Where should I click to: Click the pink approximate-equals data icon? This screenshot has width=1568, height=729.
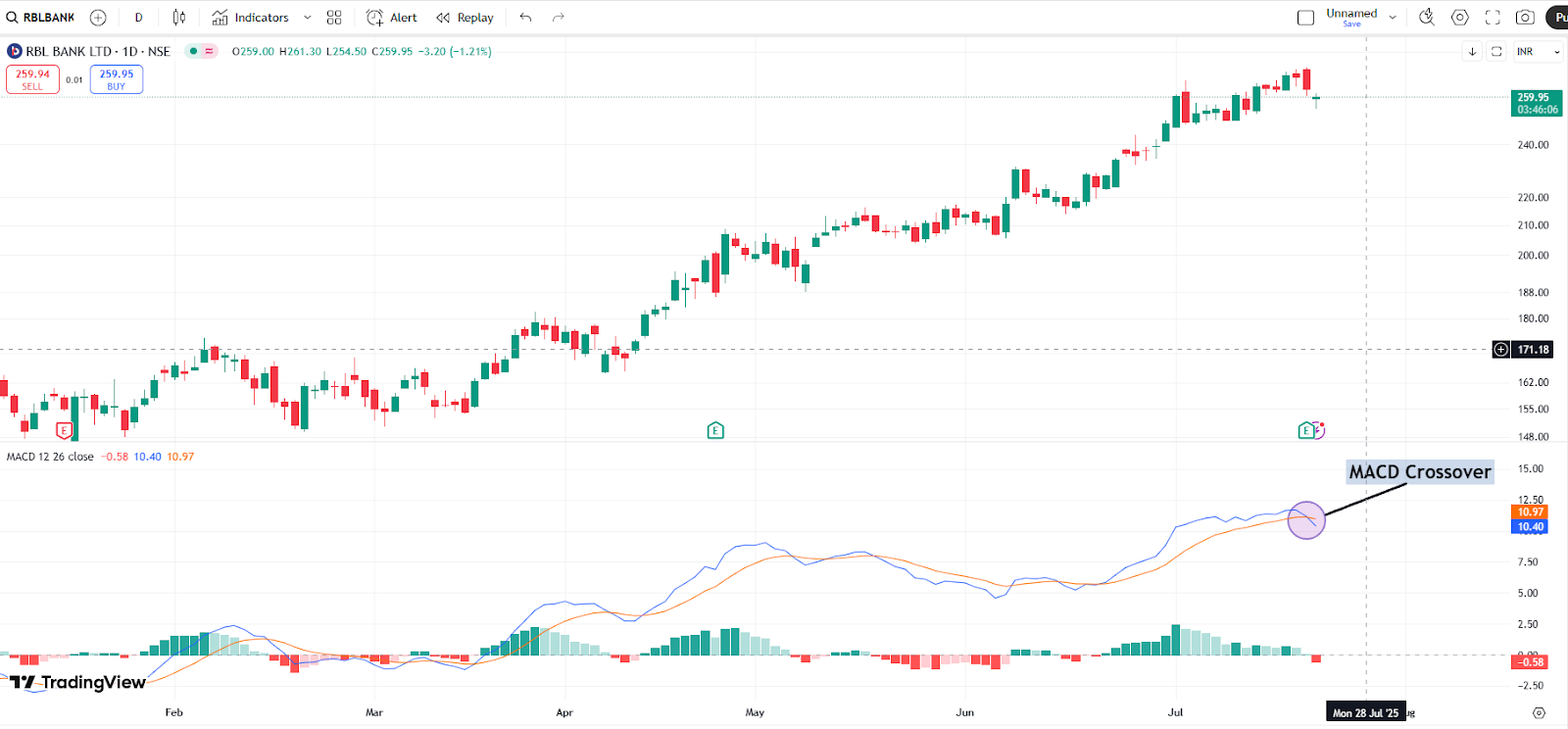209,51
